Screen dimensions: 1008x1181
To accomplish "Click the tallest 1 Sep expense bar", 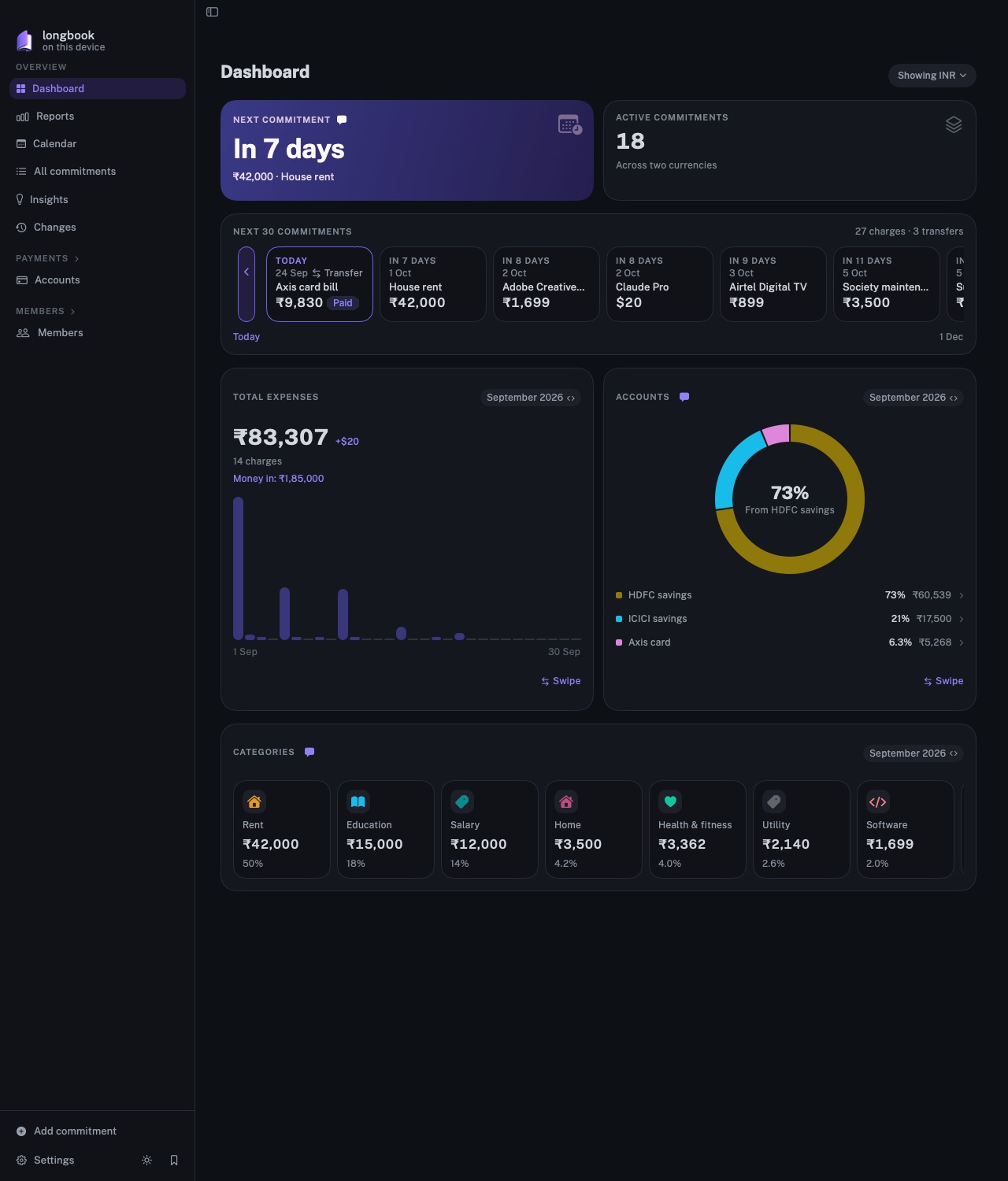I will [x=238, y=568].
